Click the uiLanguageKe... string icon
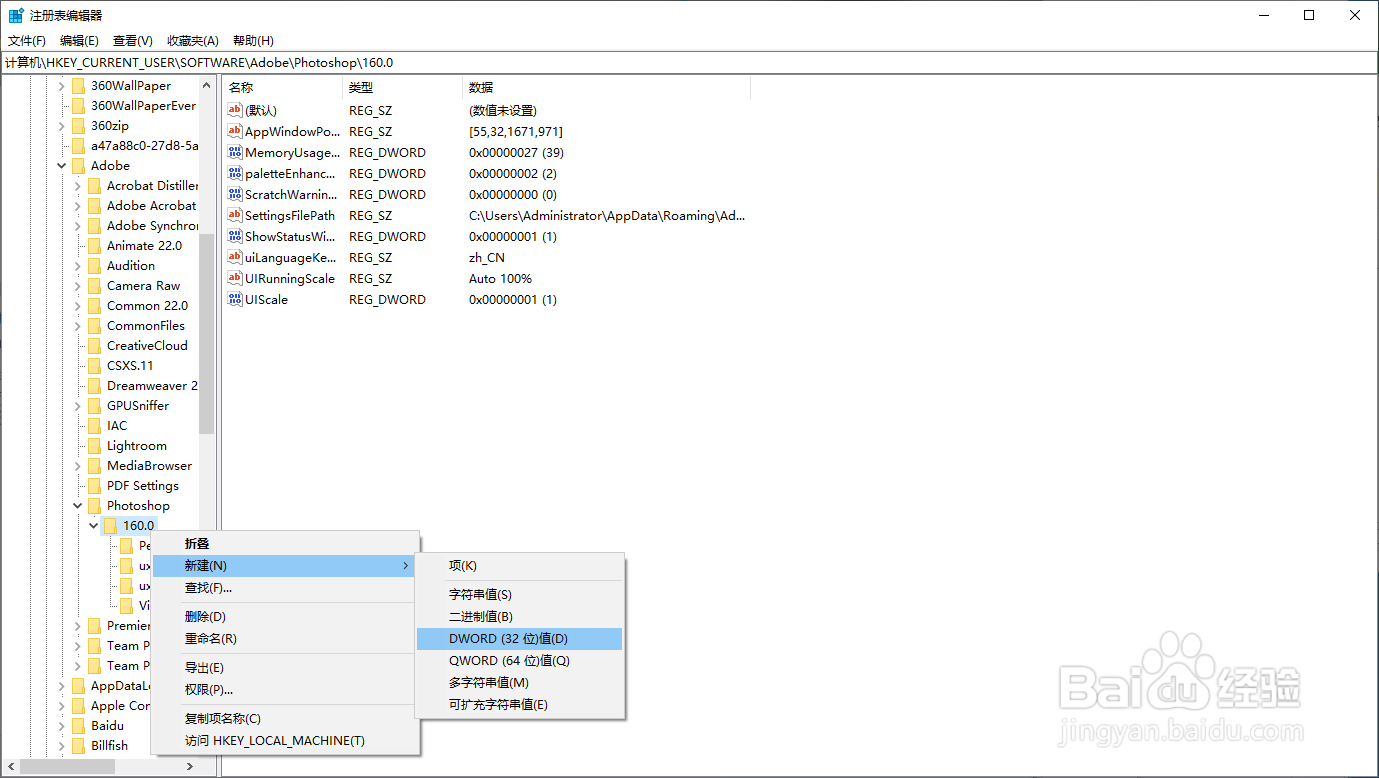This screenshot has height=778, width=1379. [235, 257]
